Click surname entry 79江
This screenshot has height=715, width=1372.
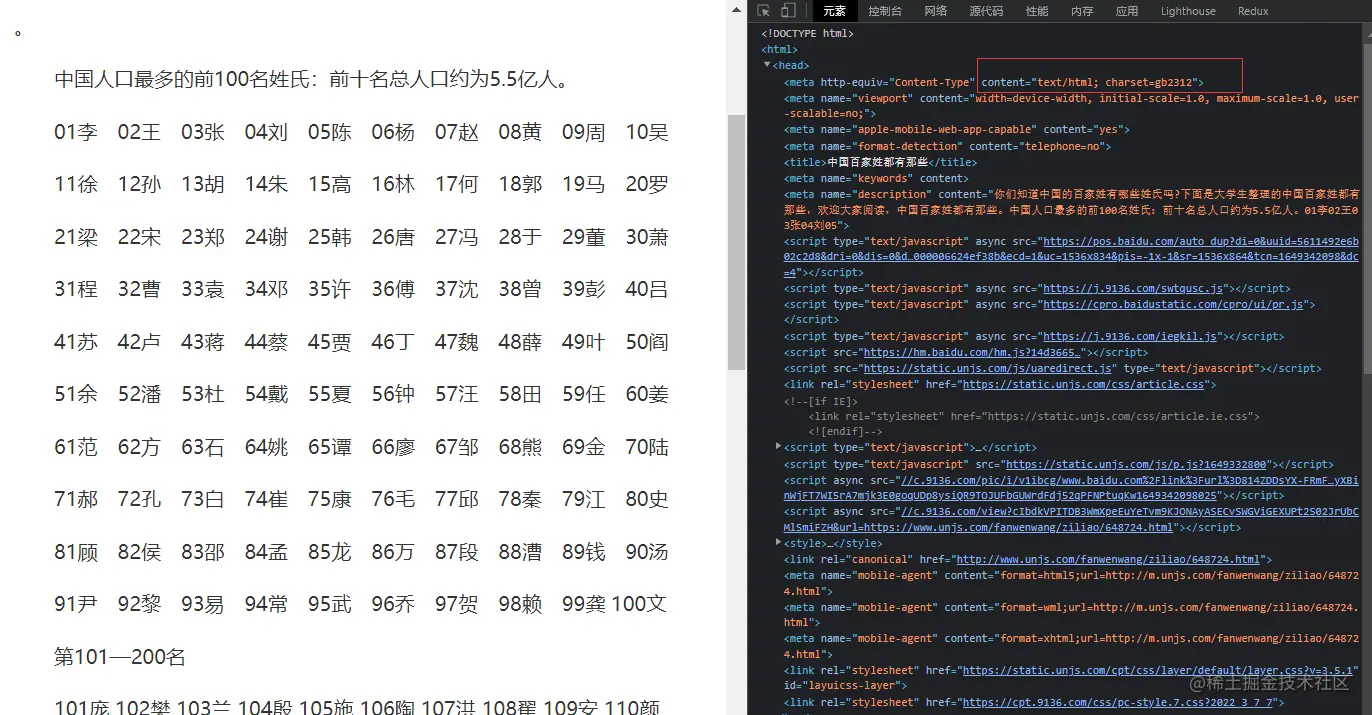point(584,499)
